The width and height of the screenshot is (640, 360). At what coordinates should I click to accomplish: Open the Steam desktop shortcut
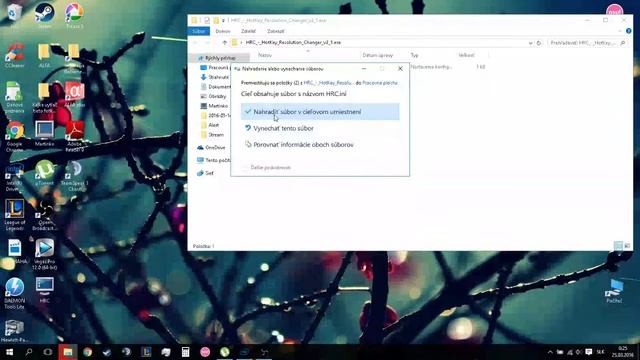pyautogui.click(x=44, y=16)
